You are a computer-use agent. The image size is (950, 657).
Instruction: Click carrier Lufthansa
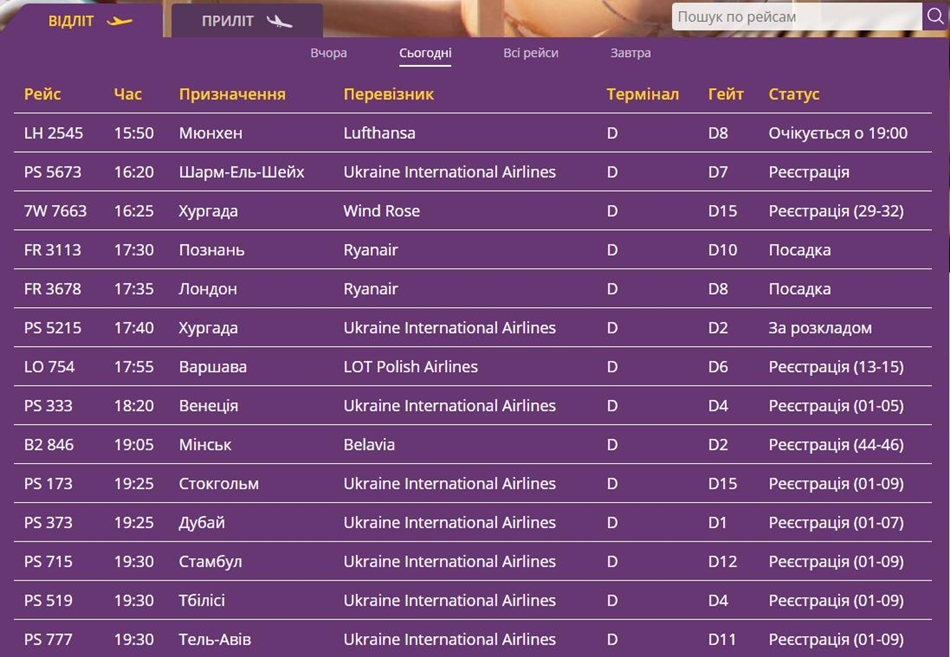click(379, 133)
